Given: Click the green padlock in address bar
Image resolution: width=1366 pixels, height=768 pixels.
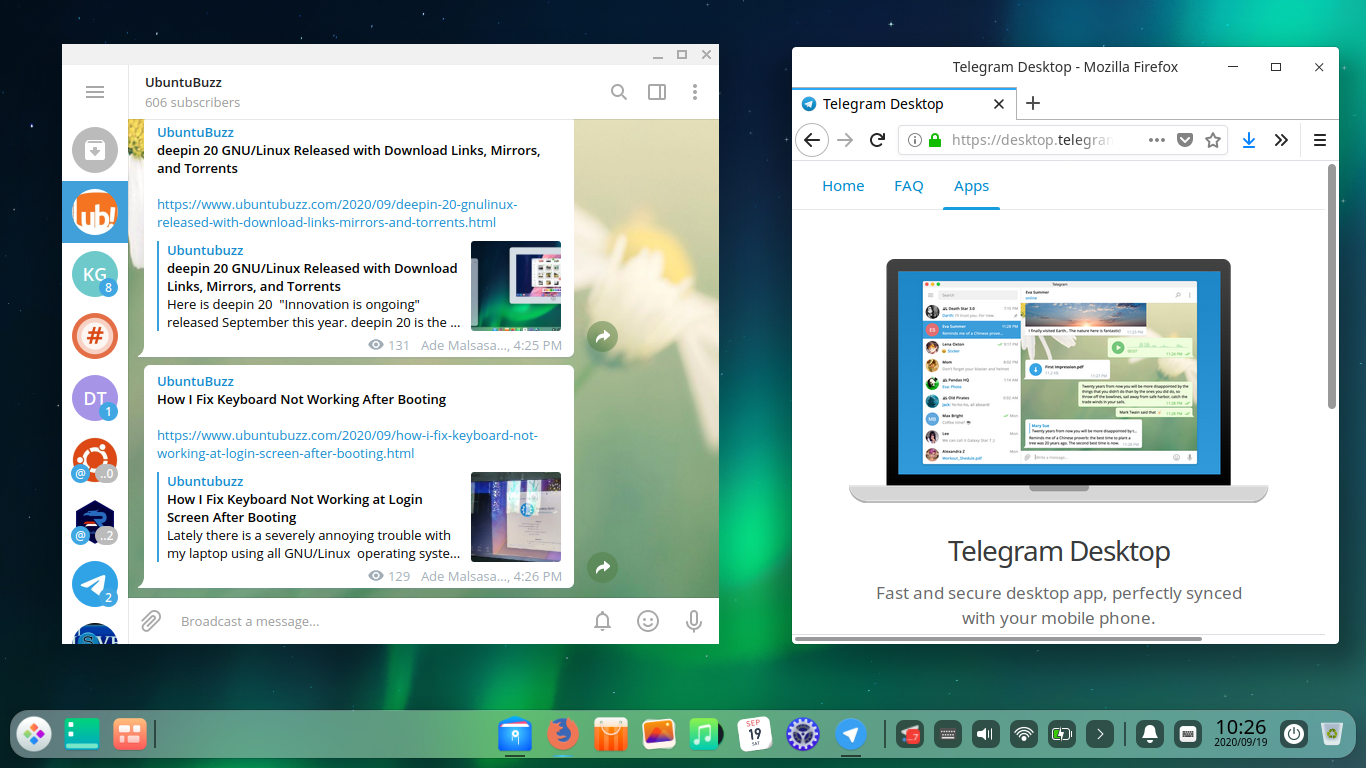Looking at the screenshot, I should pyautogui.click(x=935, y=140).
